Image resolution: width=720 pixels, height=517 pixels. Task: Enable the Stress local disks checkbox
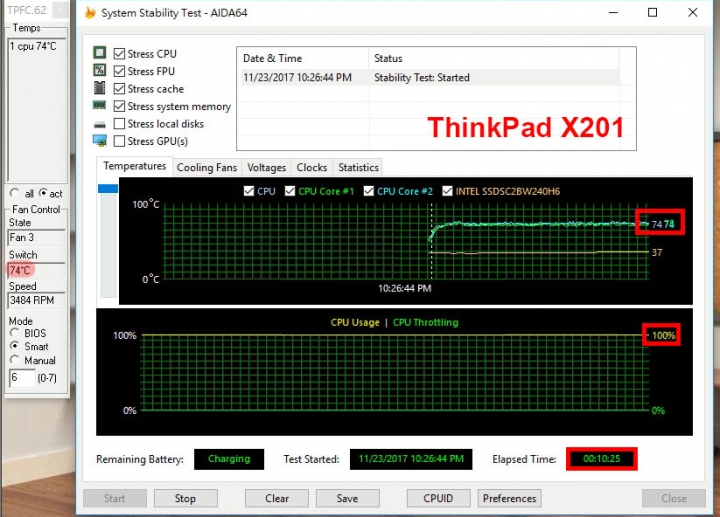(x=119, y=124)
